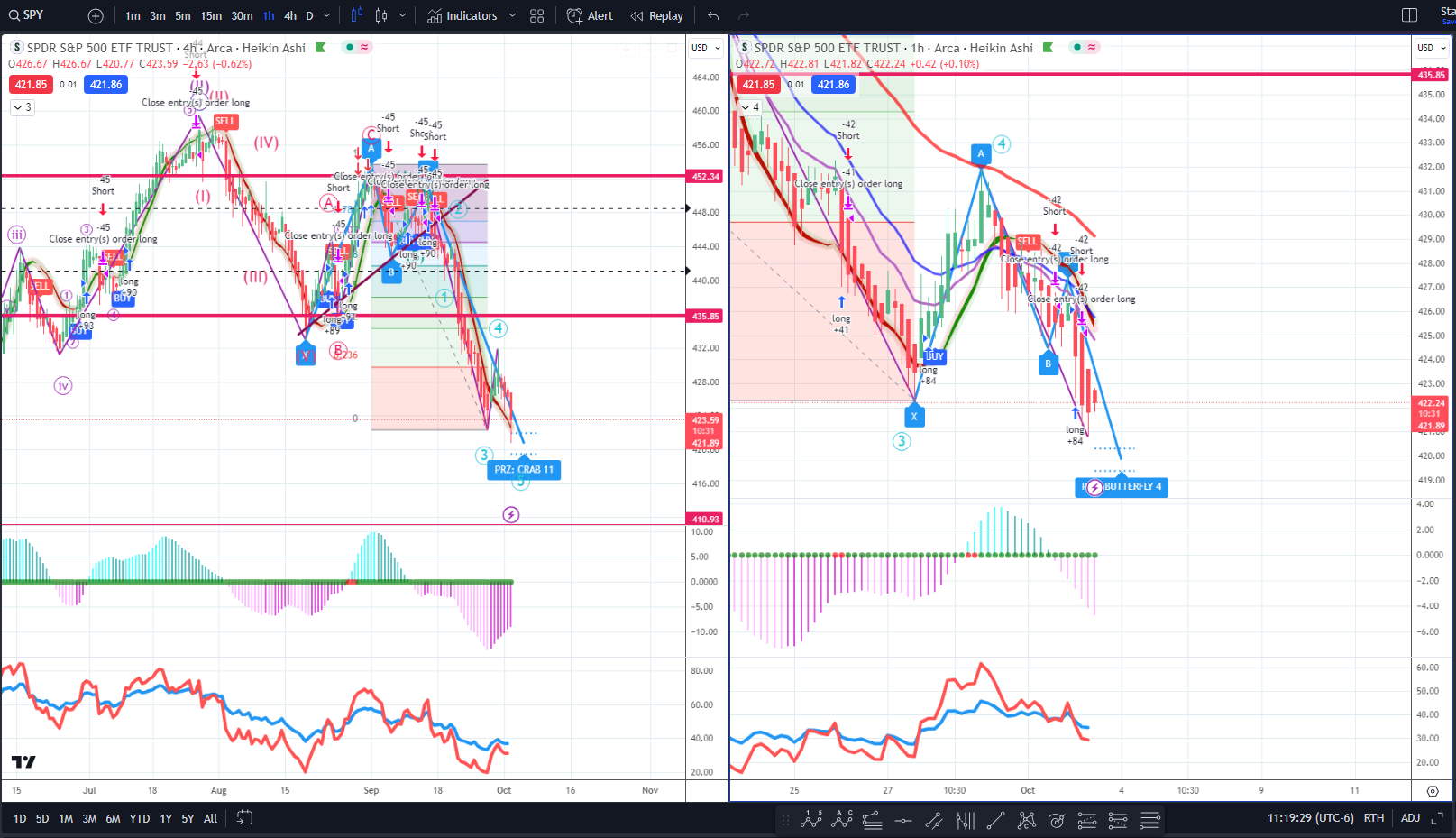Click the red 421.85 sell button on left chart
Screen dimensions: 1456x838
coord(31,85)
